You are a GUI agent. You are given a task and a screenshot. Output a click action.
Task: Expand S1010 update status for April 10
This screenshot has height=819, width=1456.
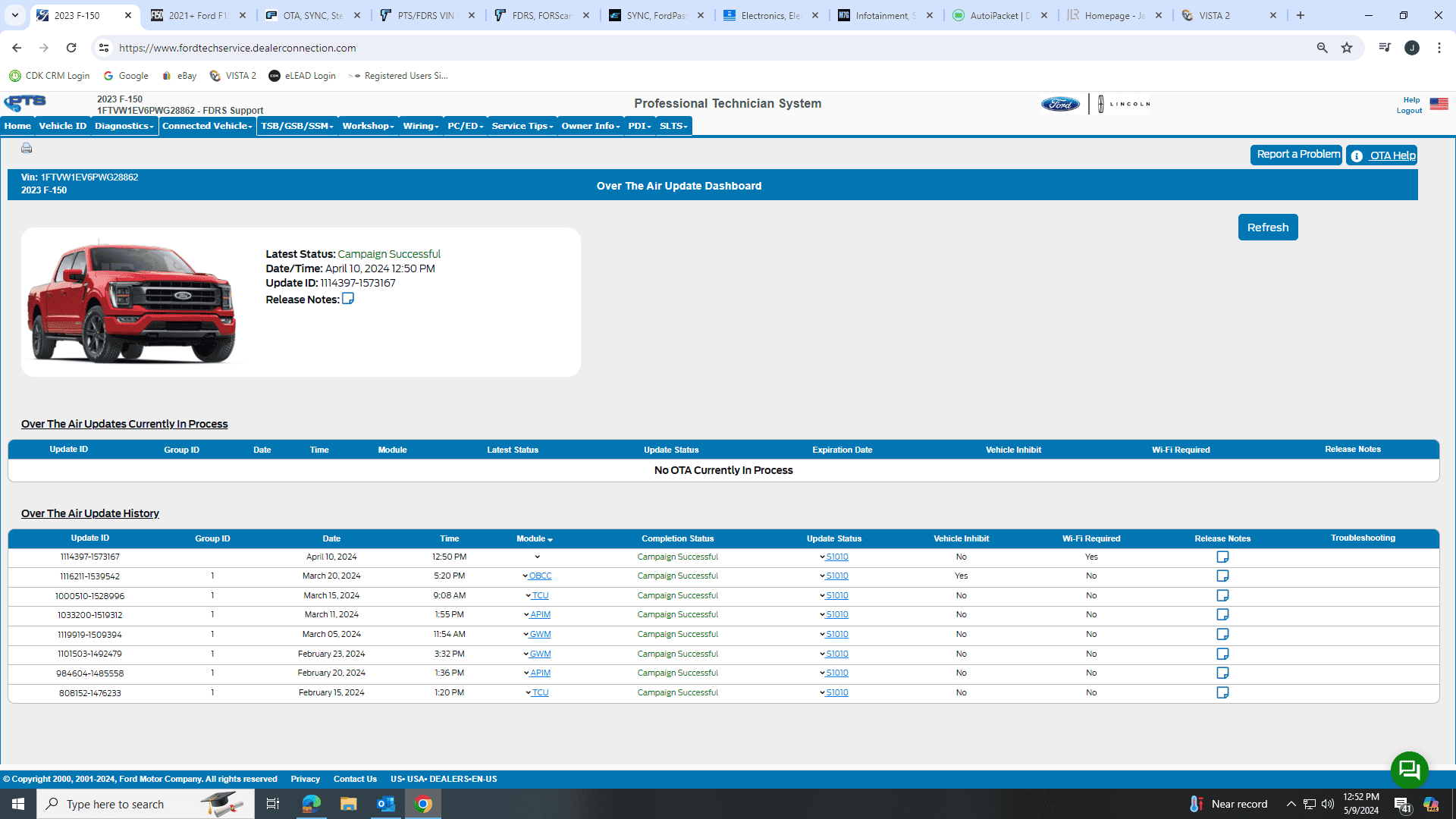click(836, 557)
